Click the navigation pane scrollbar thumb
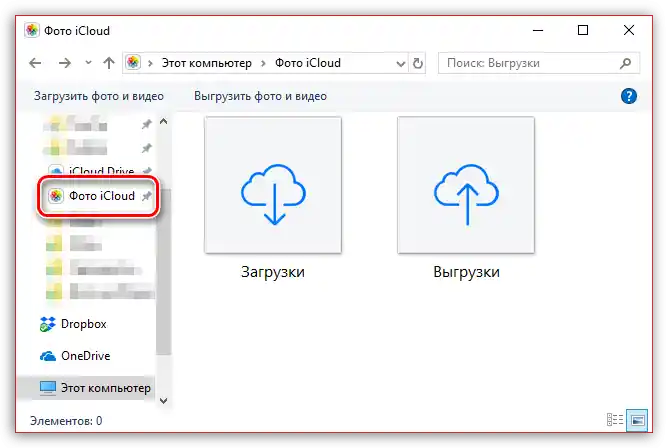 pyautogui.click(x=164, y=271)
